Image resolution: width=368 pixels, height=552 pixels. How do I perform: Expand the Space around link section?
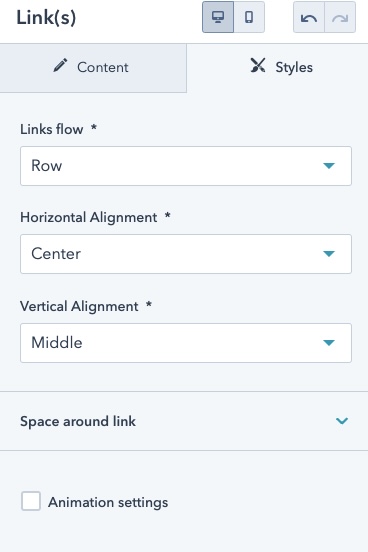(184, 421)
